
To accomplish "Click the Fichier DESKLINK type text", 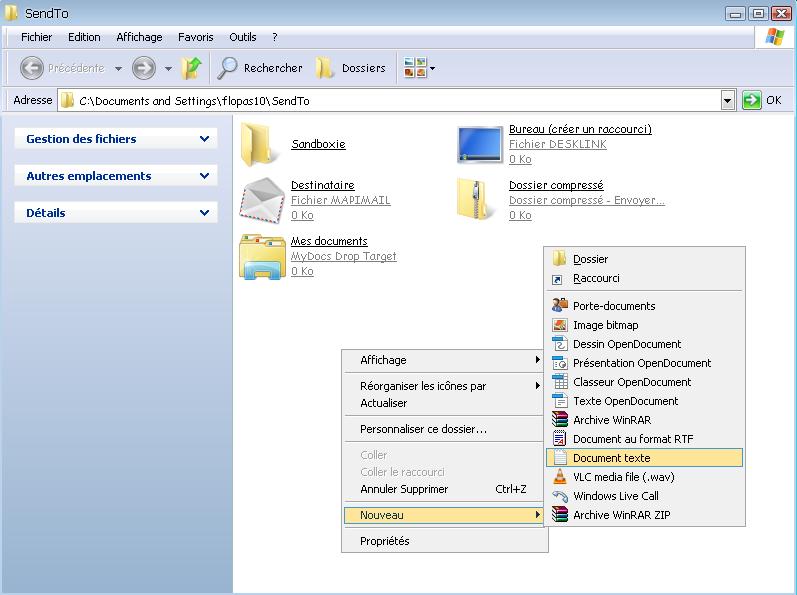I will pyautogui.click(x=558, y=144).
